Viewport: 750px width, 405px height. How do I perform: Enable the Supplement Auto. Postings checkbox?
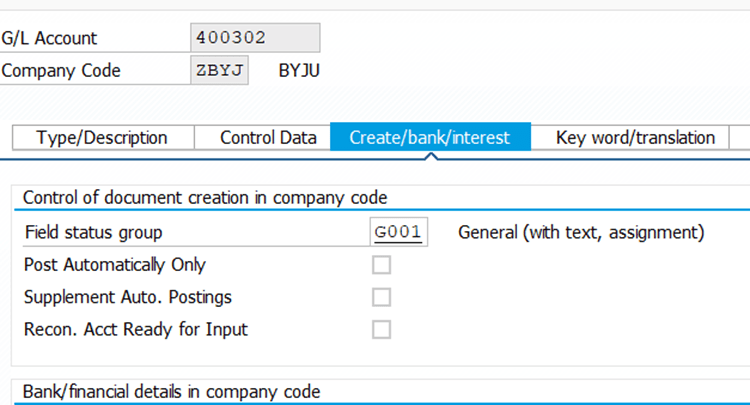click(381, 297)
